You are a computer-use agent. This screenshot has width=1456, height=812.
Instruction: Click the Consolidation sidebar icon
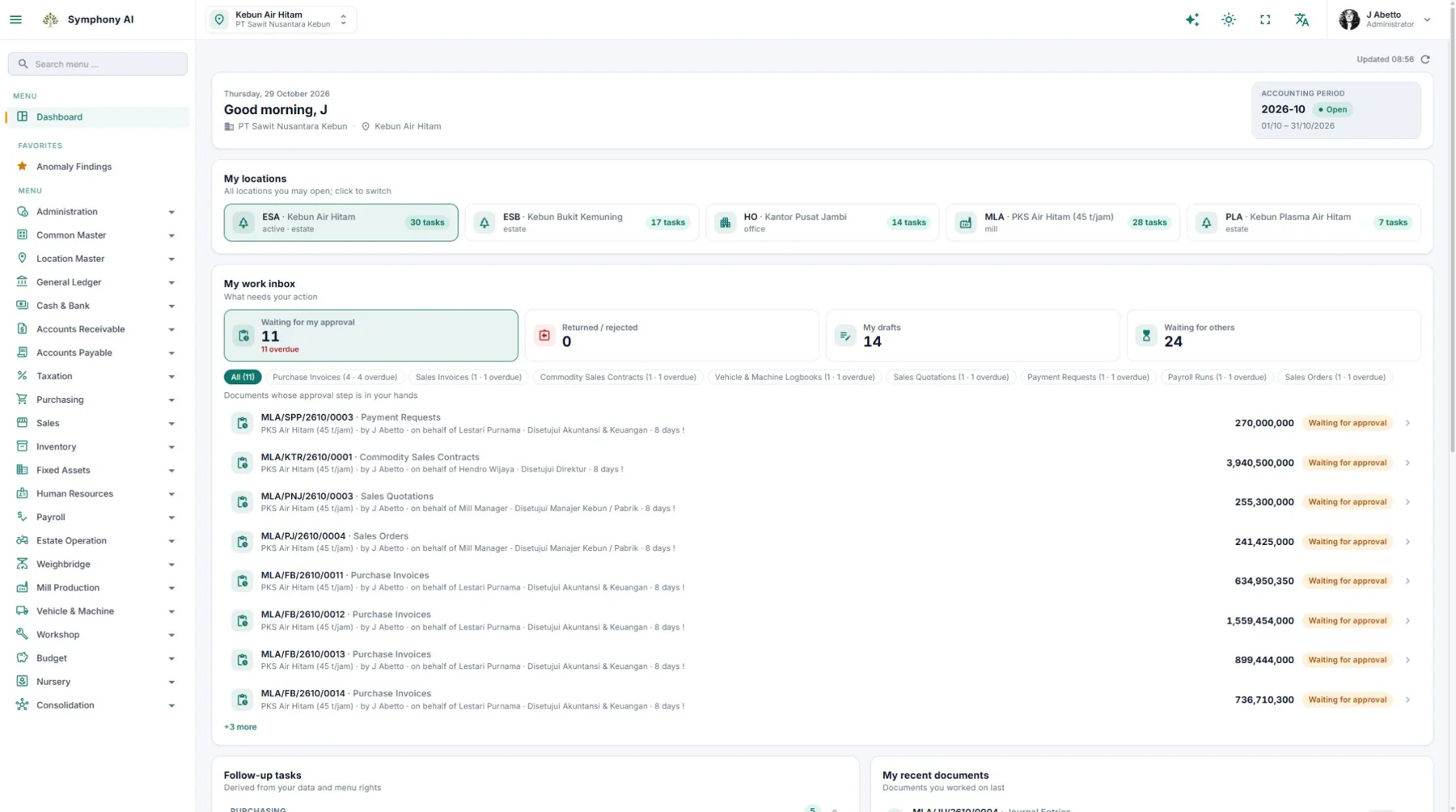[22, 705]
